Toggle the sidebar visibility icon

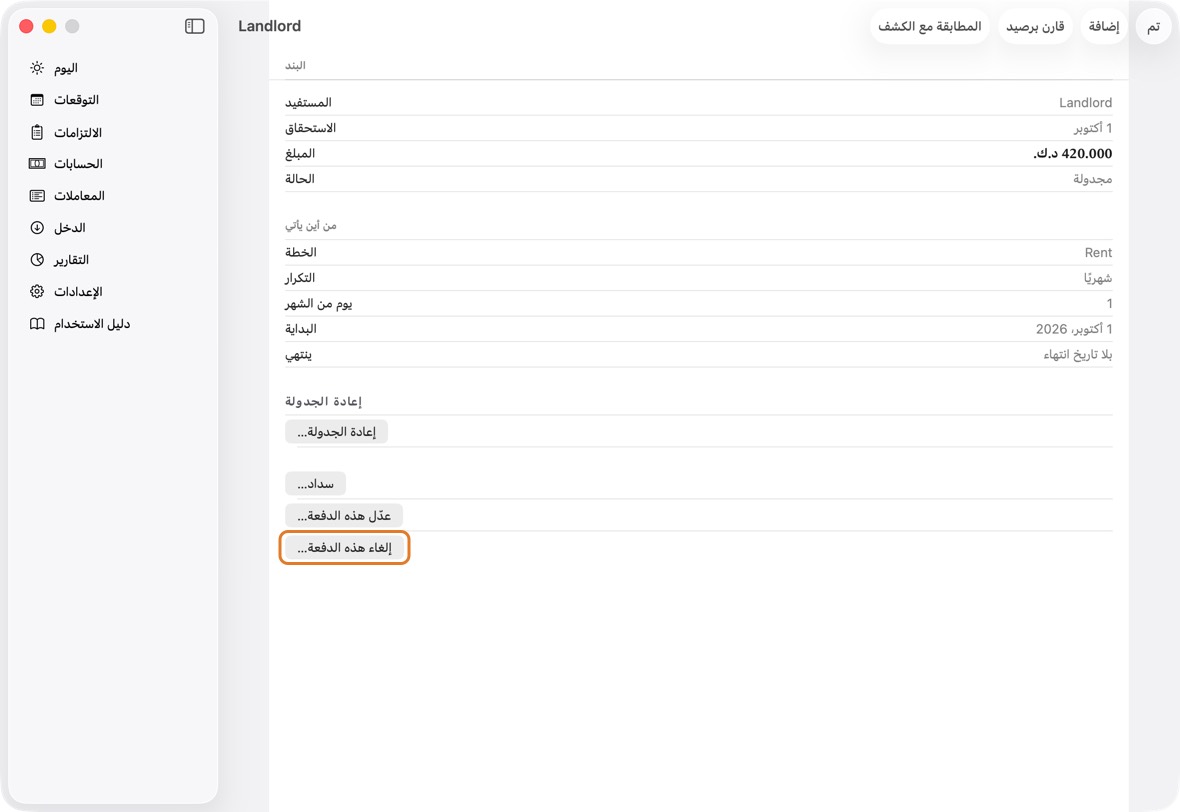(194, 26)
